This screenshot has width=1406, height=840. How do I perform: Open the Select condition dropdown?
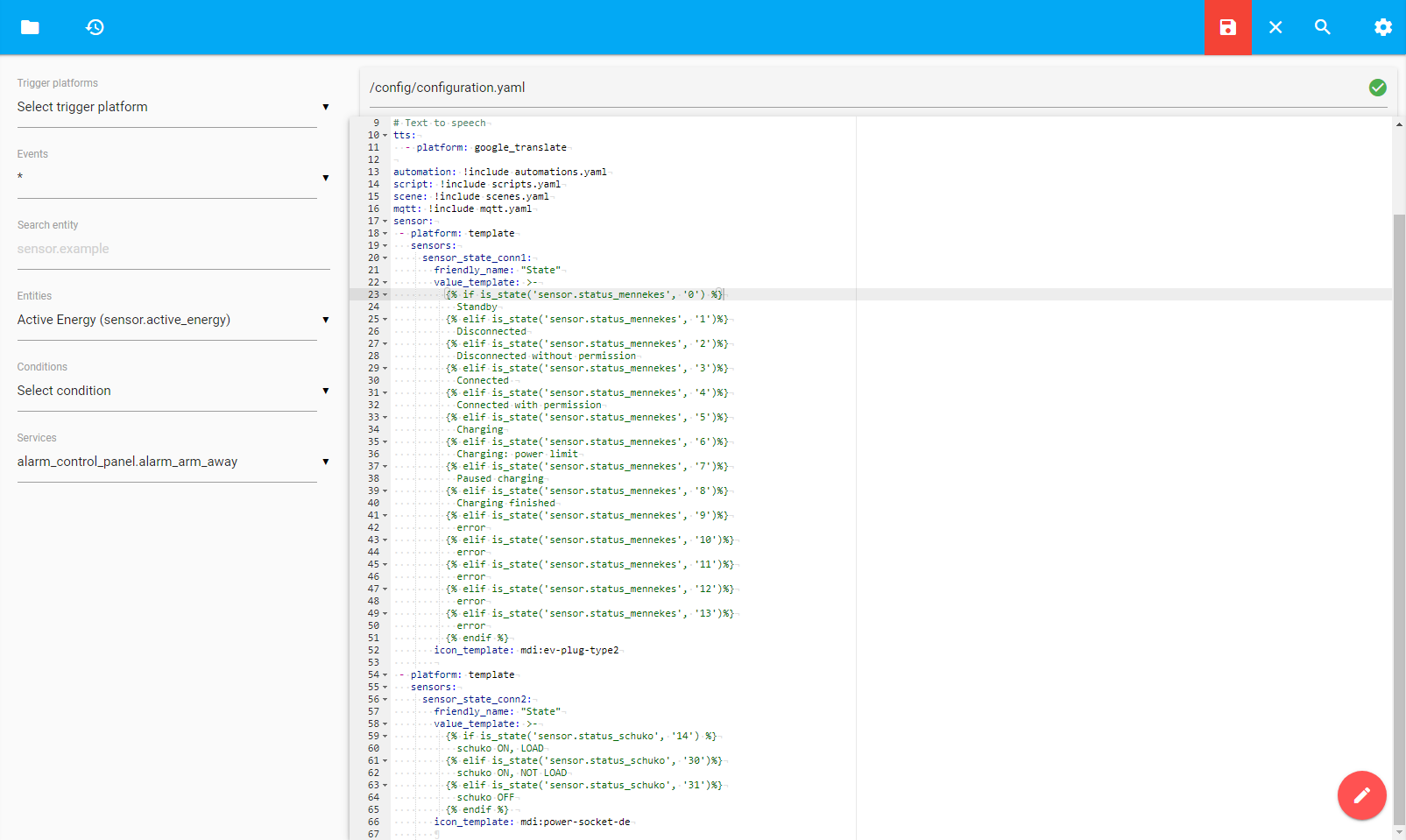pos(173,391)
